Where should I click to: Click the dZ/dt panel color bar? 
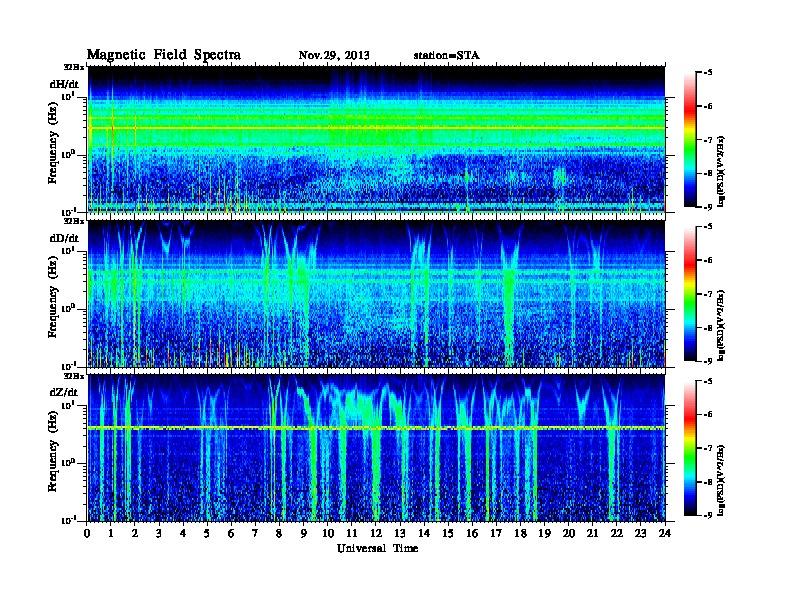(690, 448)
